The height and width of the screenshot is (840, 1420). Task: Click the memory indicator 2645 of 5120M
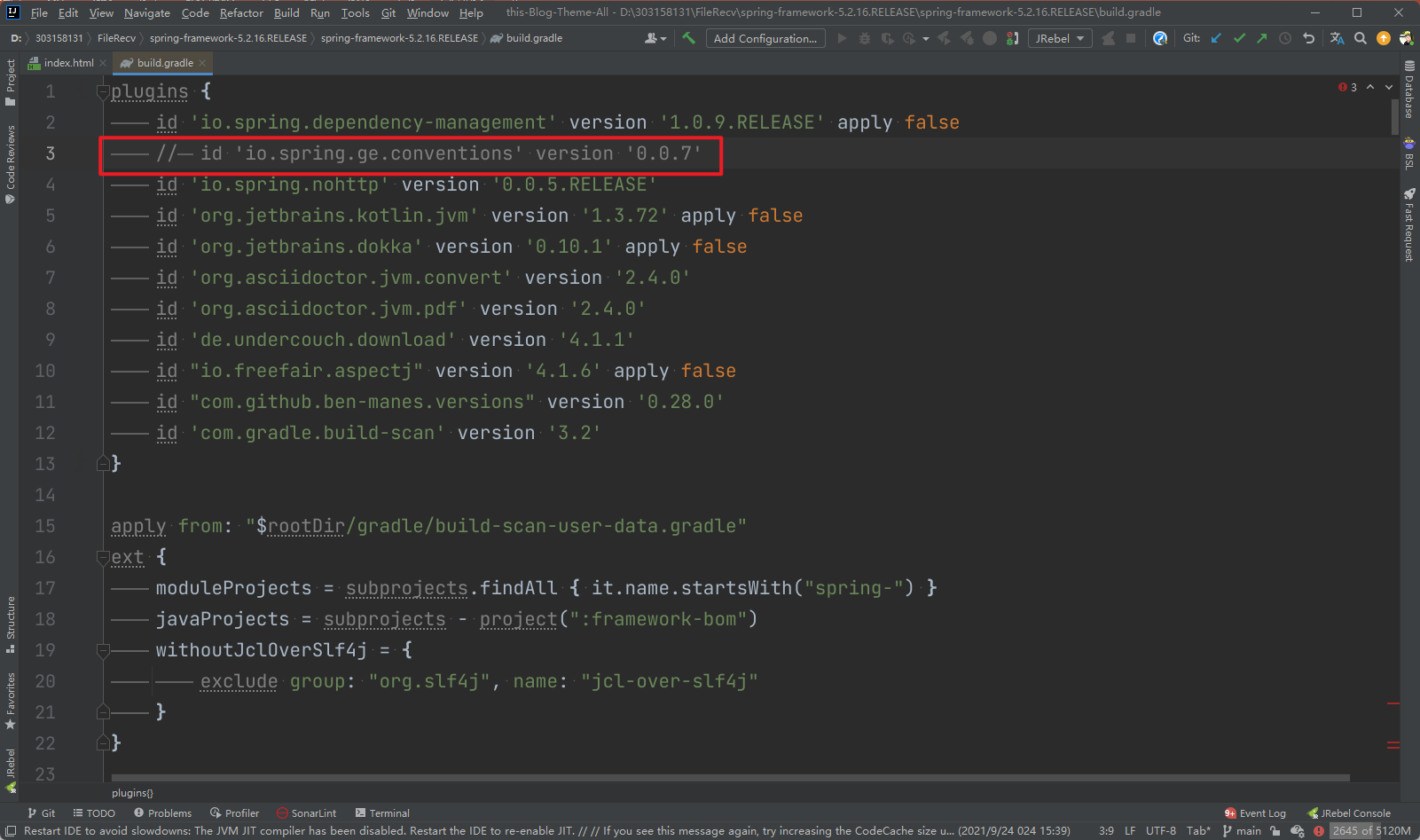point(1371,831)
